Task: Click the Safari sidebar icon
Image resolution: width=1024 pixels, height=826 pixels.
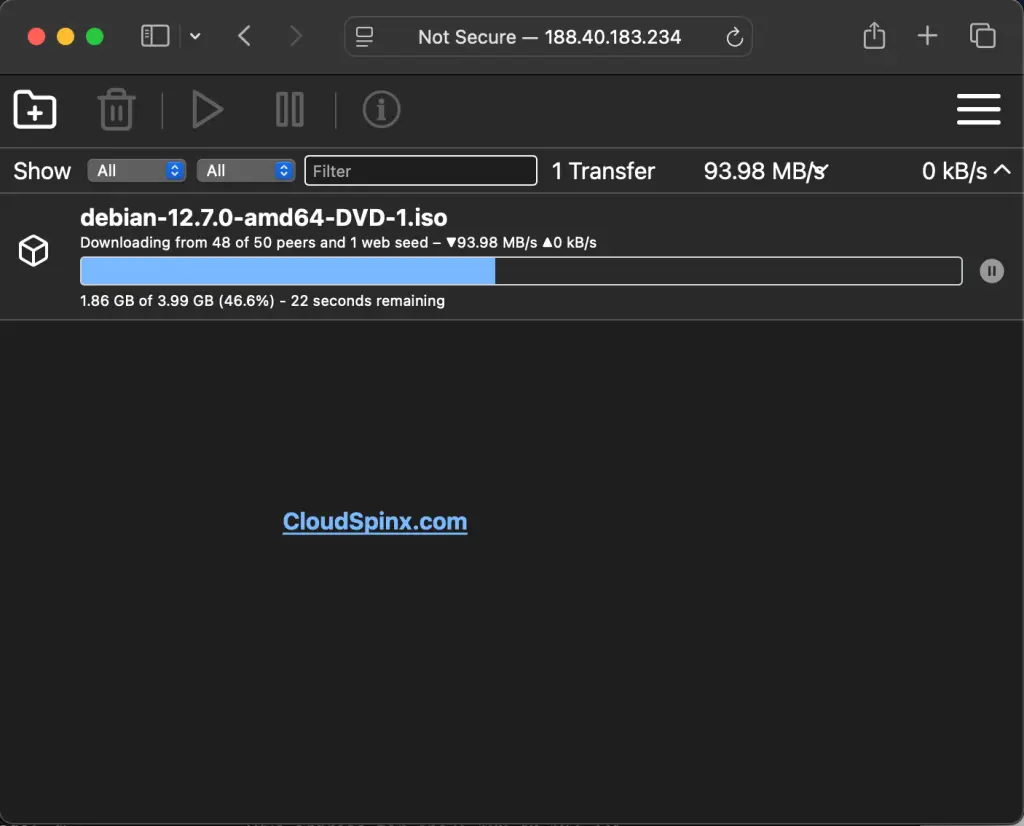Action: [155, 35]
